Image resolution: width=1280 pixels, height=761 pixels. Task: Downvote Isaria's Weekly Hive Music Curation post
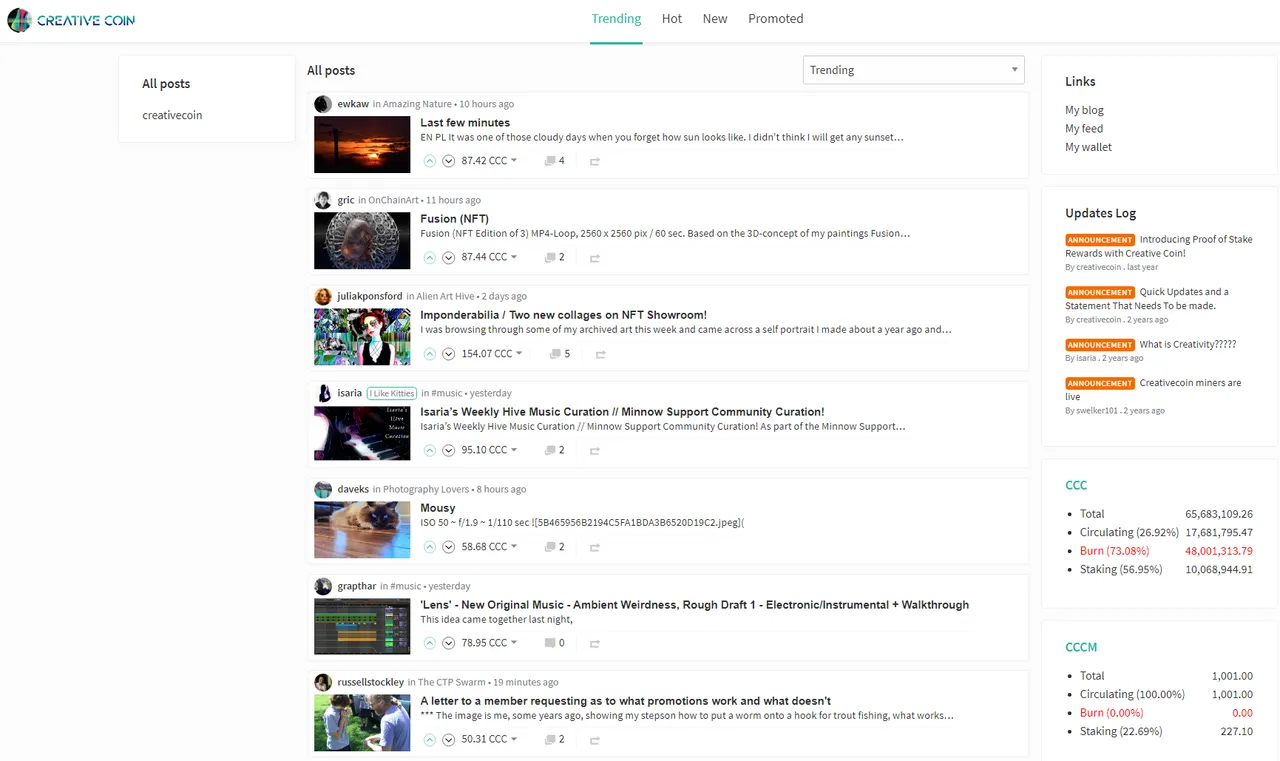449,450
